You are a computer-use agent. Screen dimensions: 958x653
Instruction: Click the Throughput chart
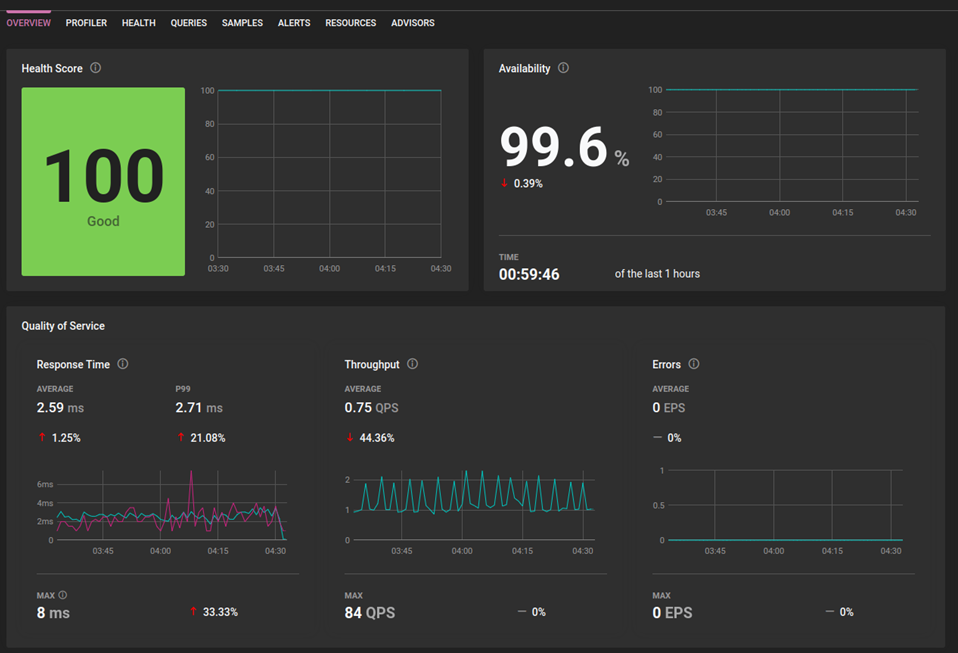point(469,512)
